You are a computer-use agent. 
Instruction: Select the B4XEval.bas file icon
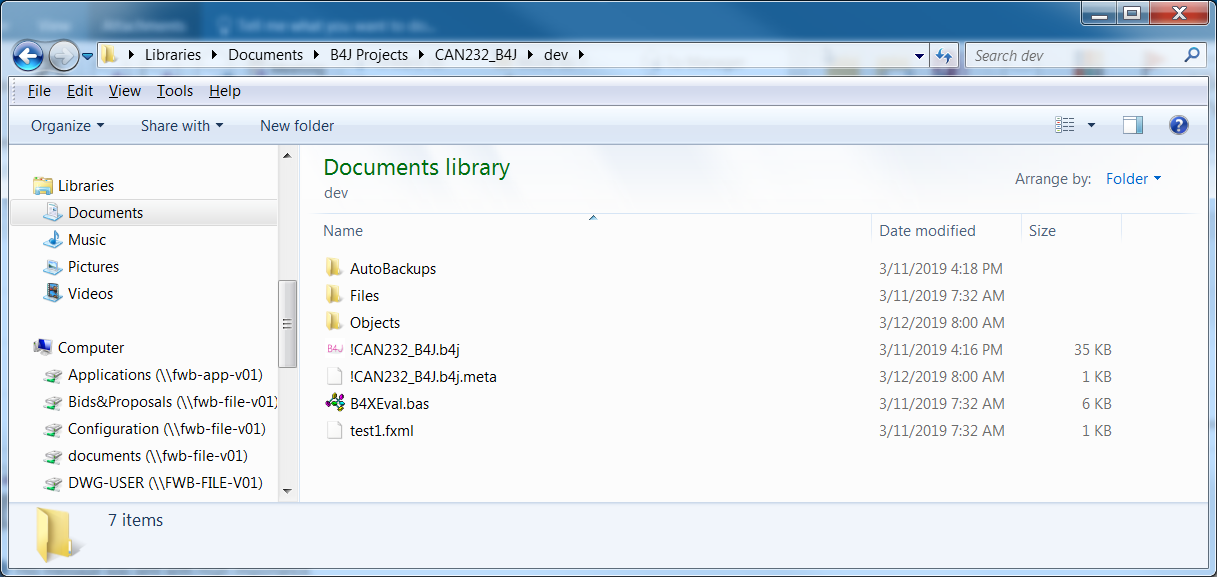(334, 403)
